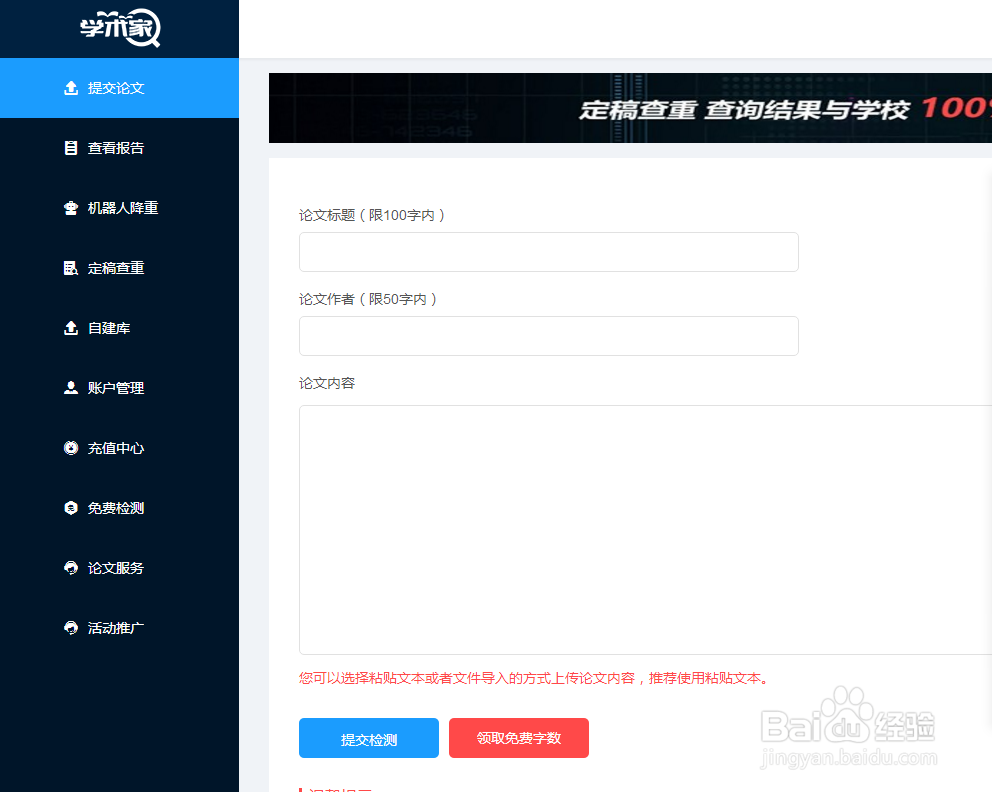992x792 pixels.
Task: Click the badge icon beside 免费检测
Action: click(71, 508)
